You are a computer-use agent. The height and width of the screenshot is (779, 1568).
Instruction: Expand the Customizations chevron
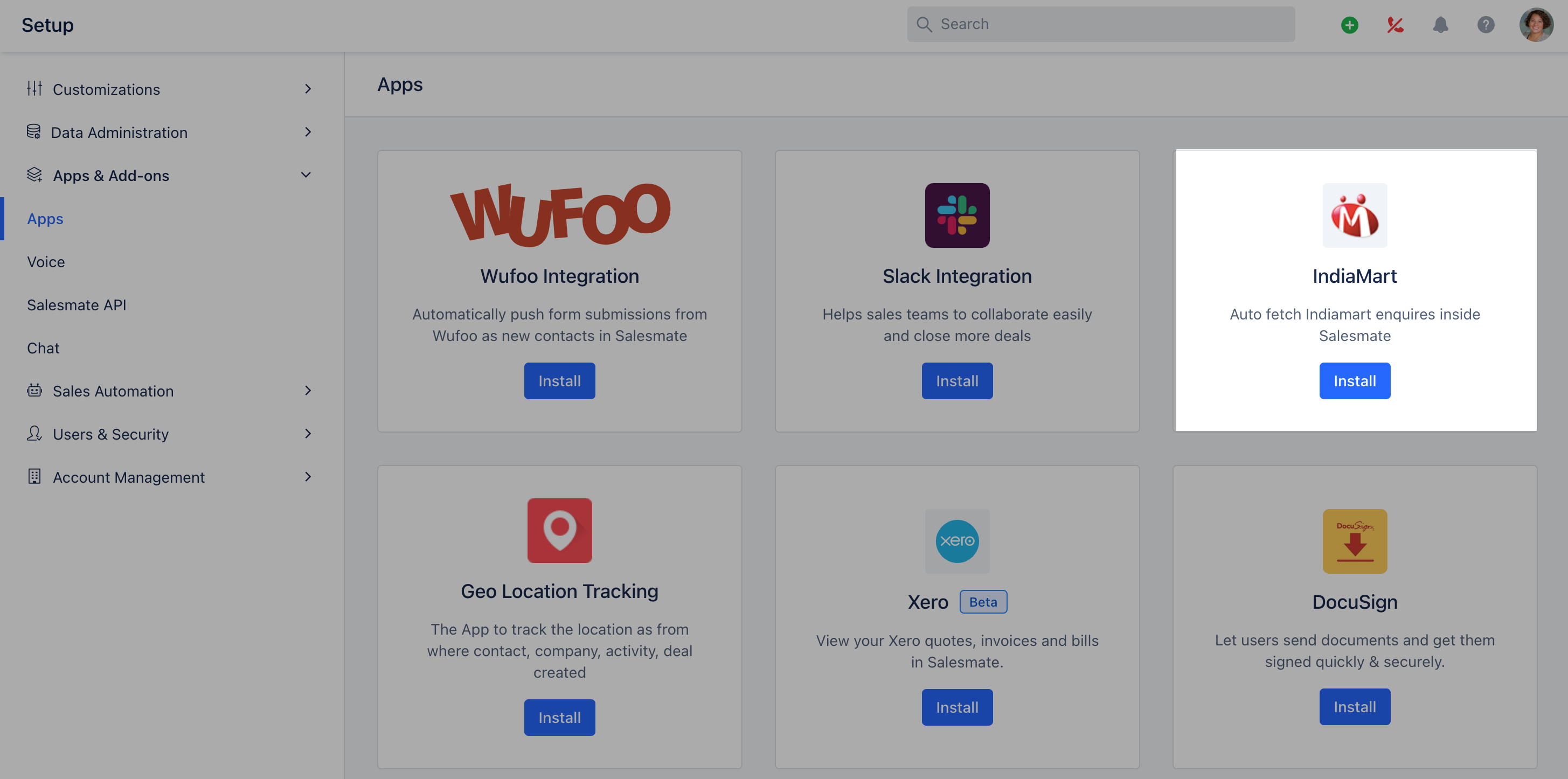308,89
